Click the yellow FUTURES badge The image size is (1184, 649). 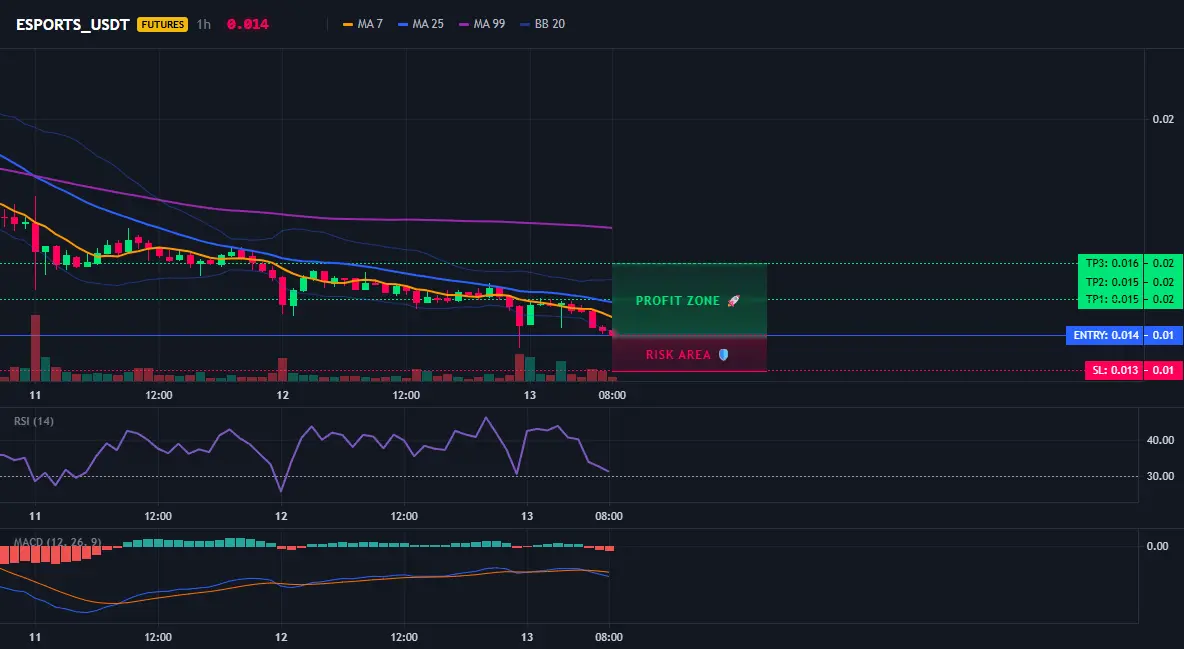pyautogui.click(x=162, y=24)
